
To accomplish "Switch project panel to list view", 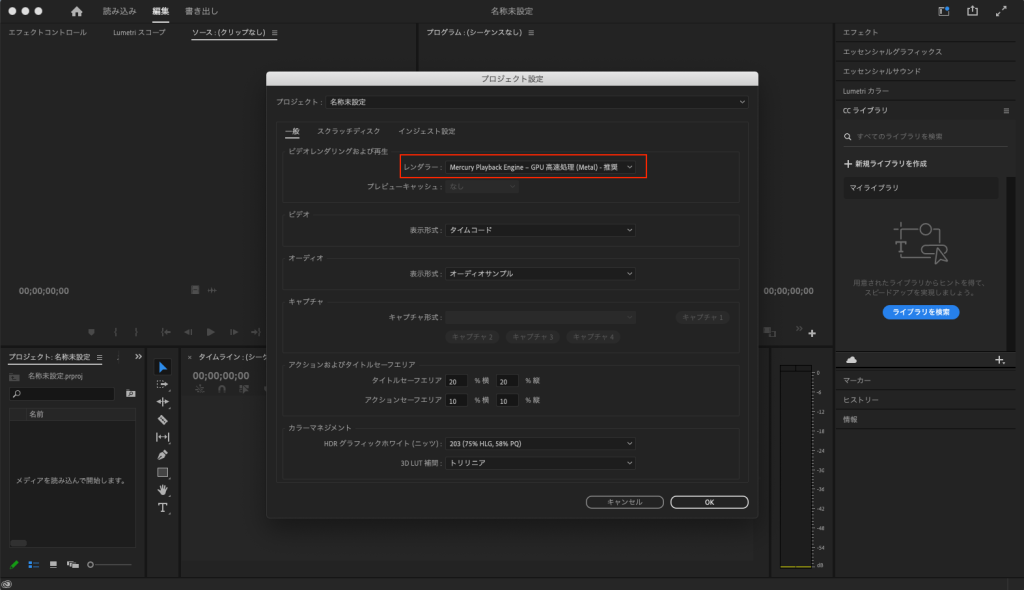I will pos(33,564).
